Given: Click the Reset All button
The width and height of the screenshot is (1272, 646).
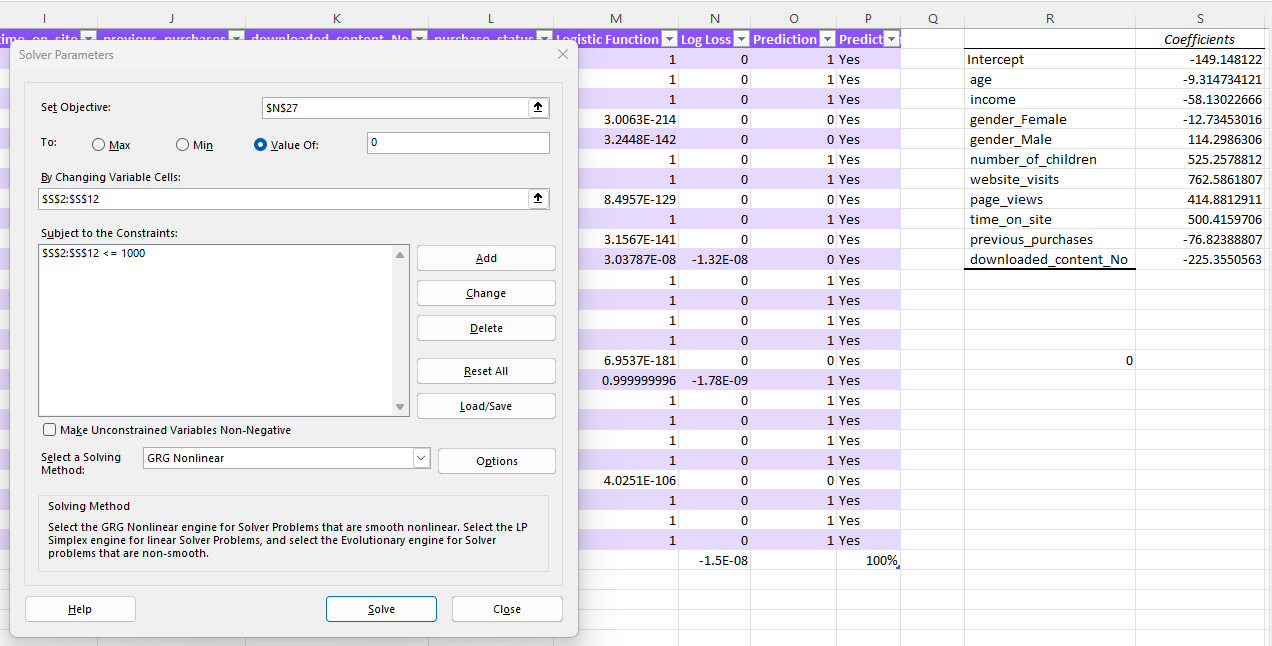Looking at the screenshot, I should coord(486,371).
